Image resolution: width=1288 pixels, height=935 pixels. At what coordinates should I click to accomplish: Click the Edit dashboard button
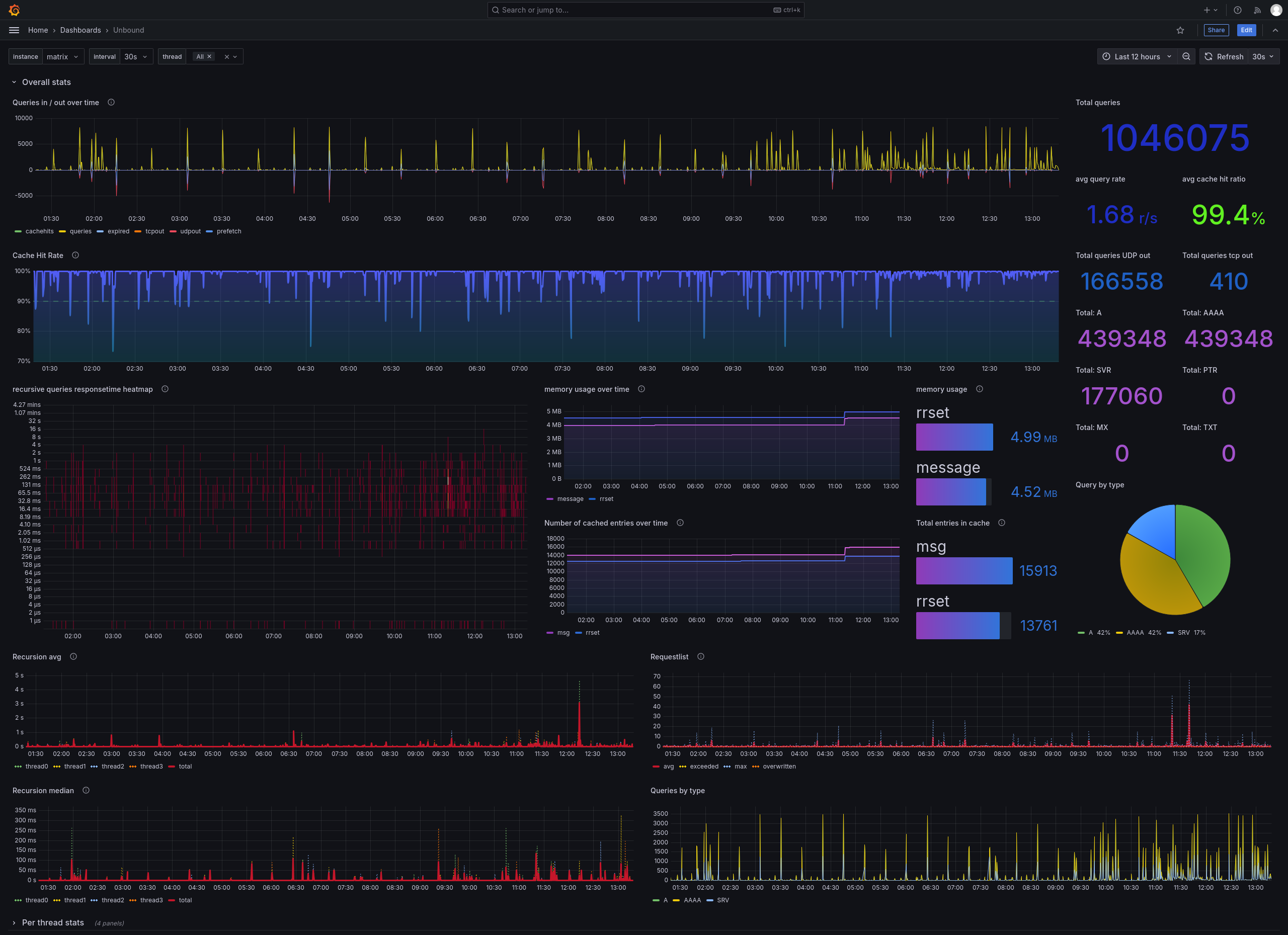pos(1246,30)
